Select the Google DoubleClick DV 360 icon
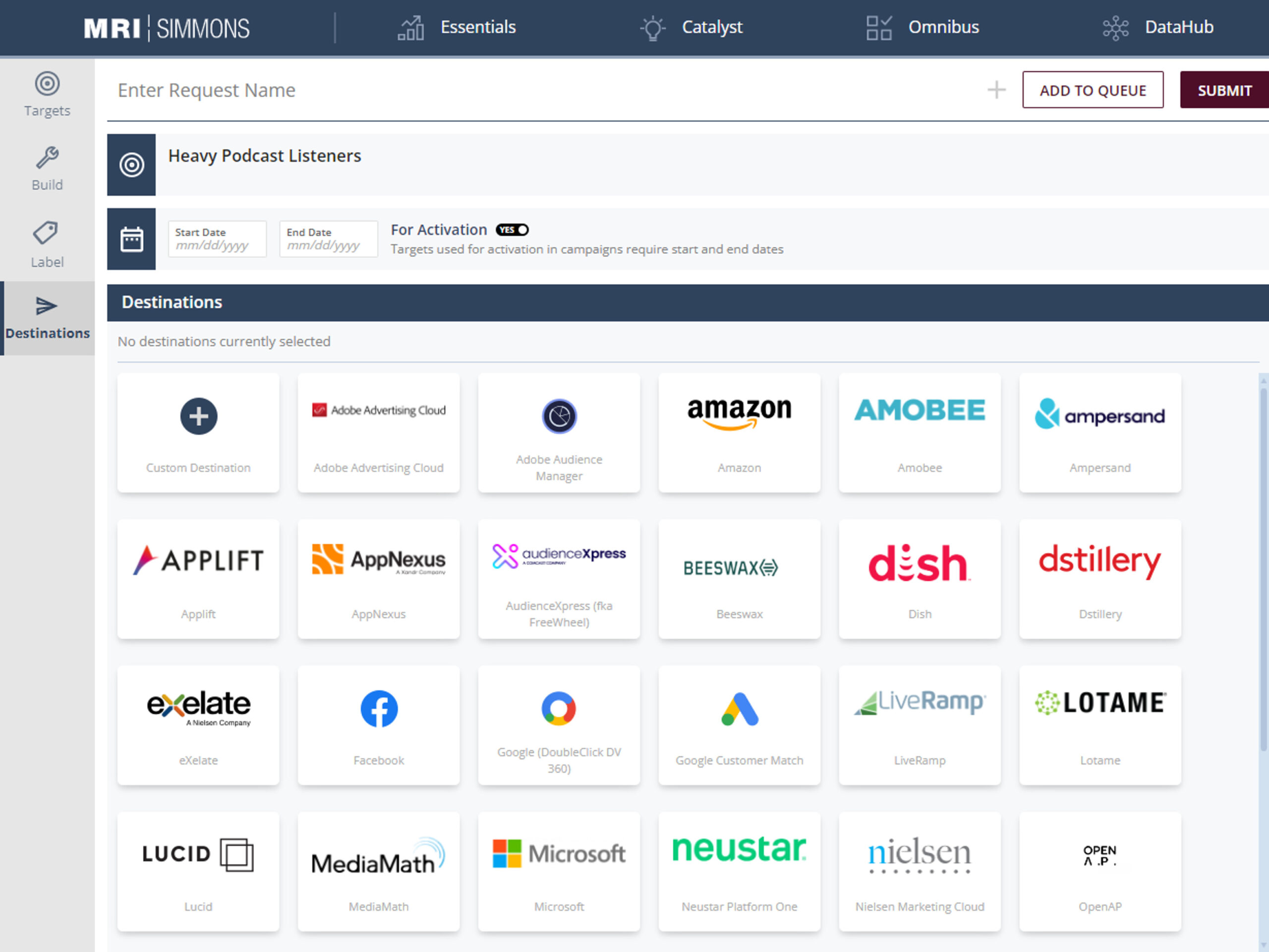 point(559,709)
